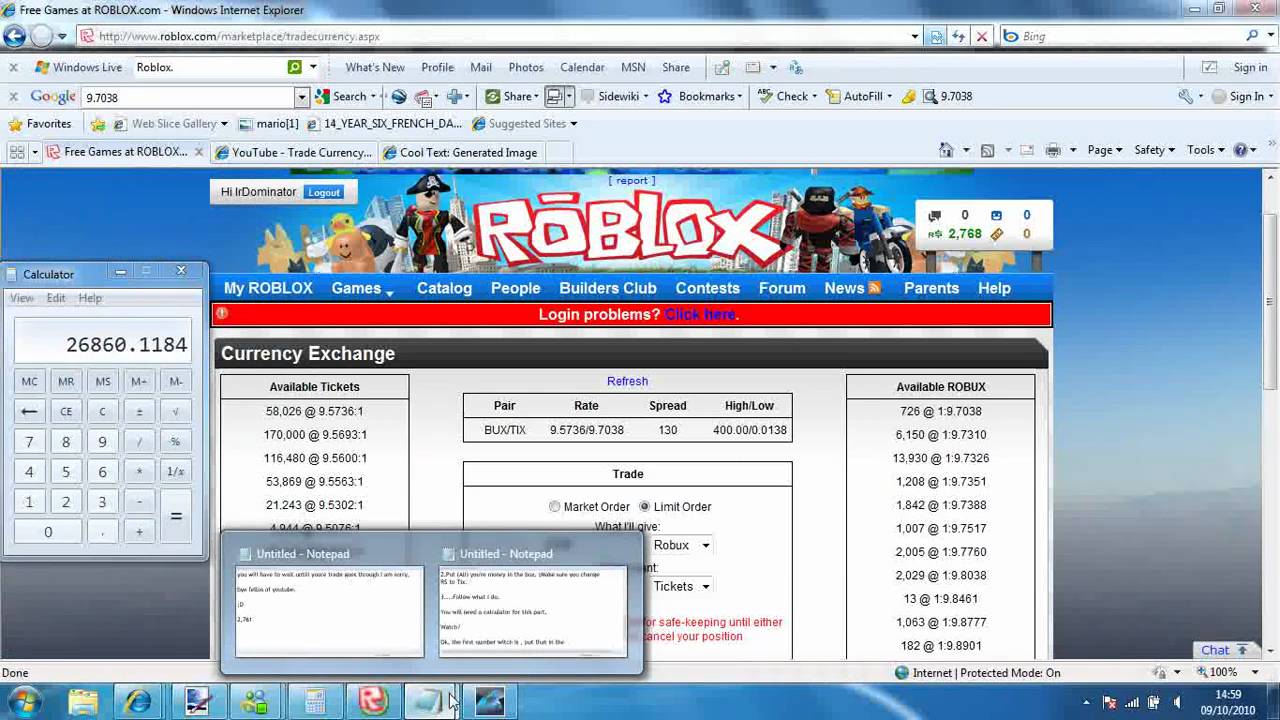Click the Refresh link above rate table
Viewport: 1280px width, 720px height.
tap(627, 381)
